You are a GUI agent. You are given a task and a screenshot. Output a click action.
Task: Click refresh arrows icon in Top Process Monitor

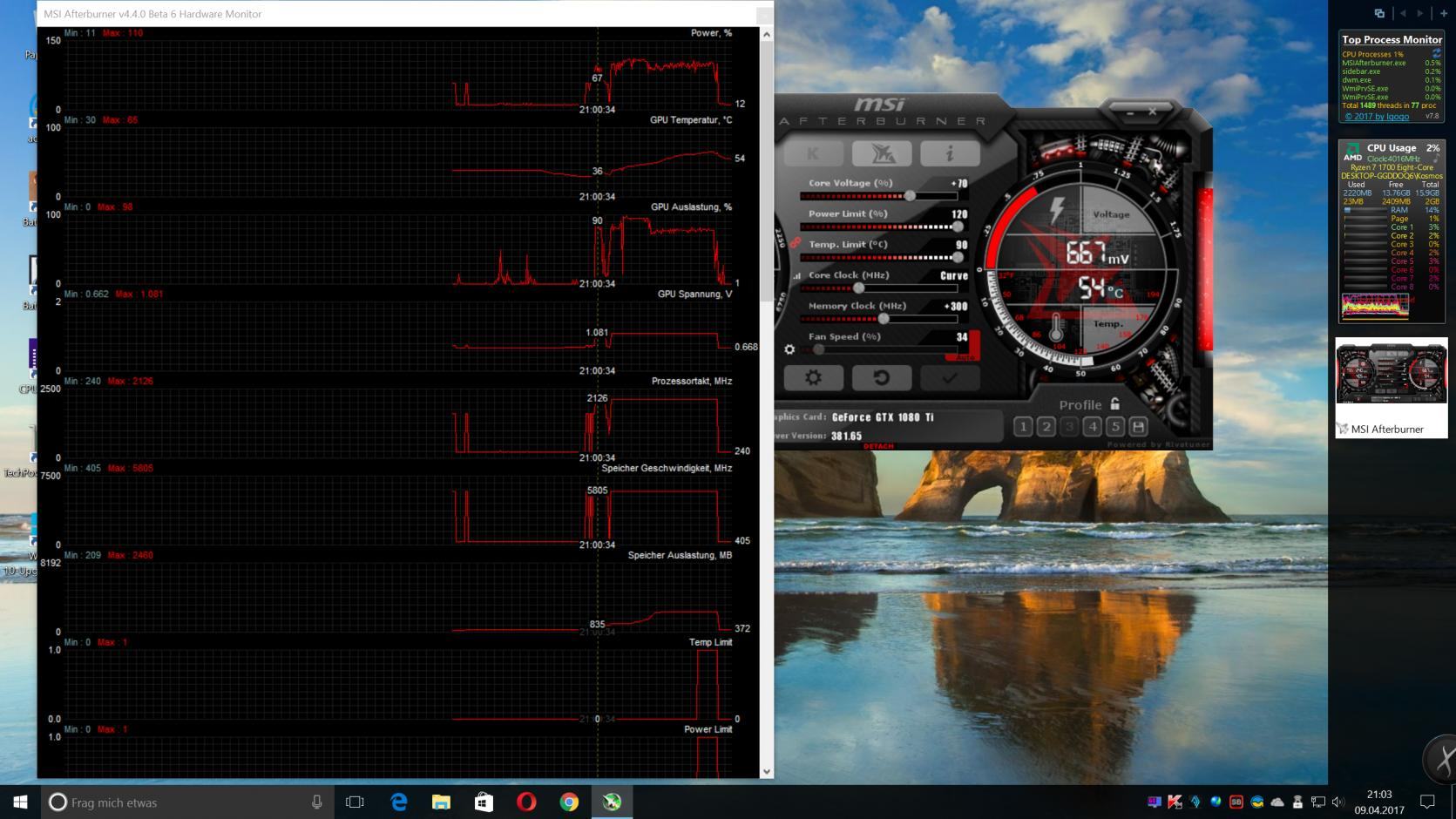click(1436, 54)
